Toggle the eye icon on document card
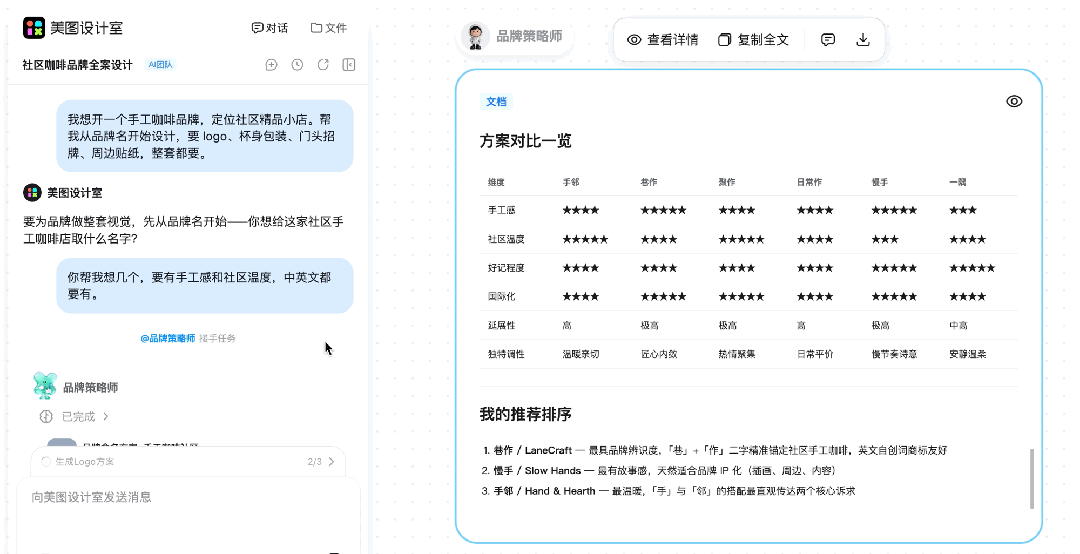This screenshot has height=554, width=1080. click(x=1014, y=101)
